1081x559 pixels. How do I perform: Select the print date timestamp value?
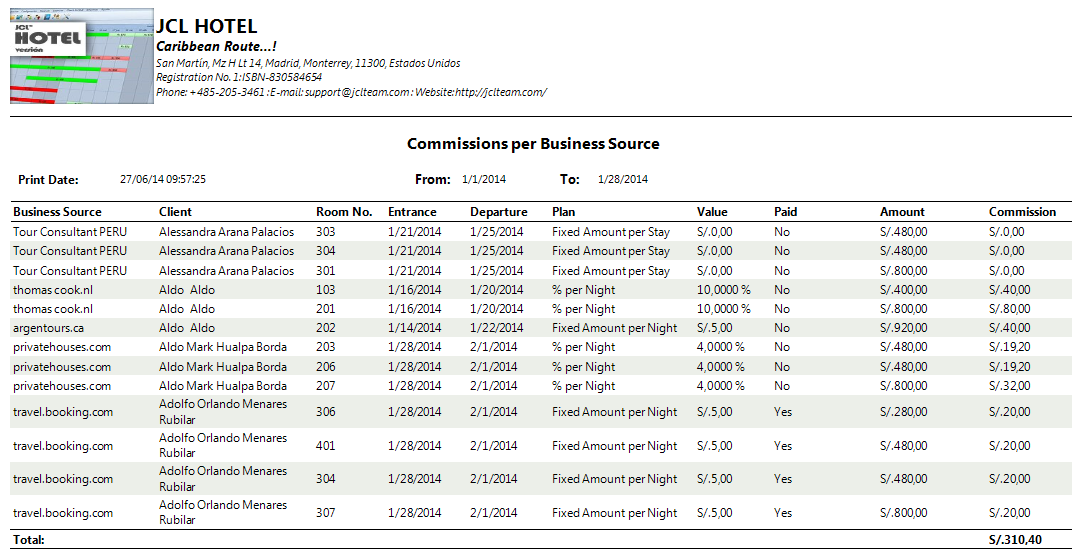click(162, 180)
